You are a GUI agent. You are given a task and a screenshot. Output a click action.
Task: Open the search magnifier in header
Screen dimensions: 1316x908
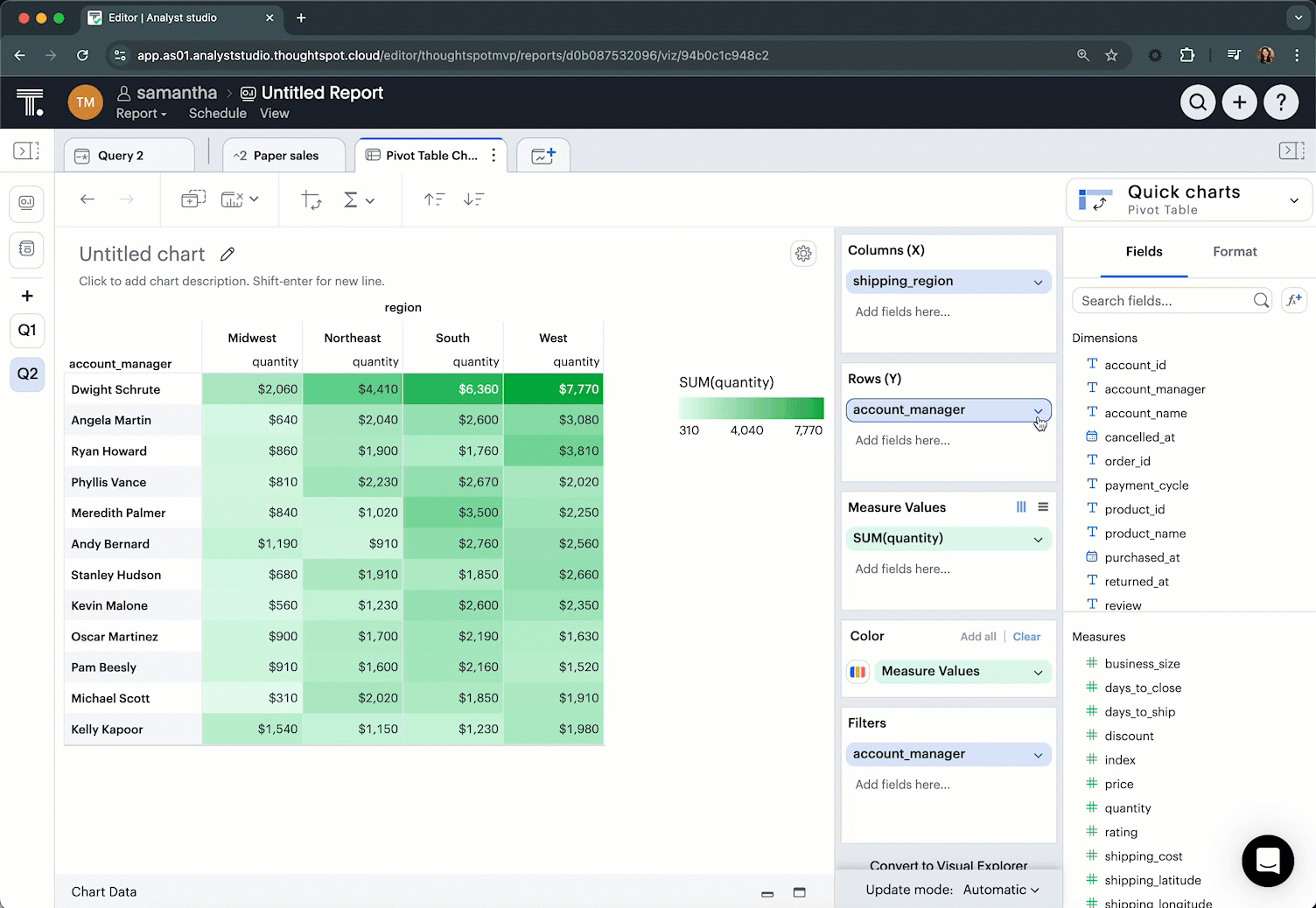point(1197,102)
